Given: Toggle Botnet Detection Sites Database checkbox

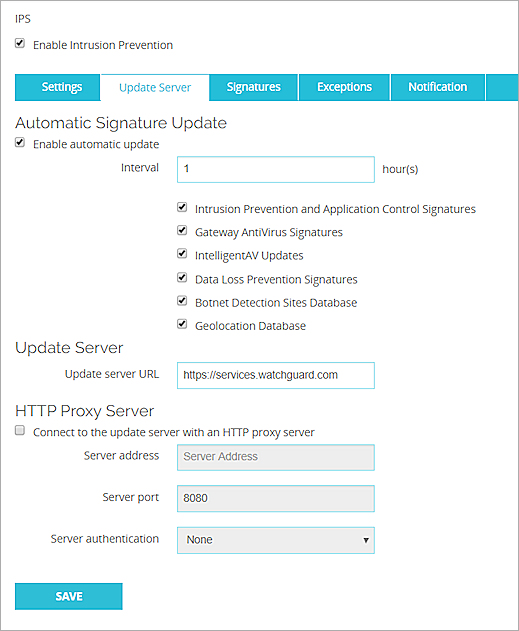Looking at the screenshot, I should point(182,301).
